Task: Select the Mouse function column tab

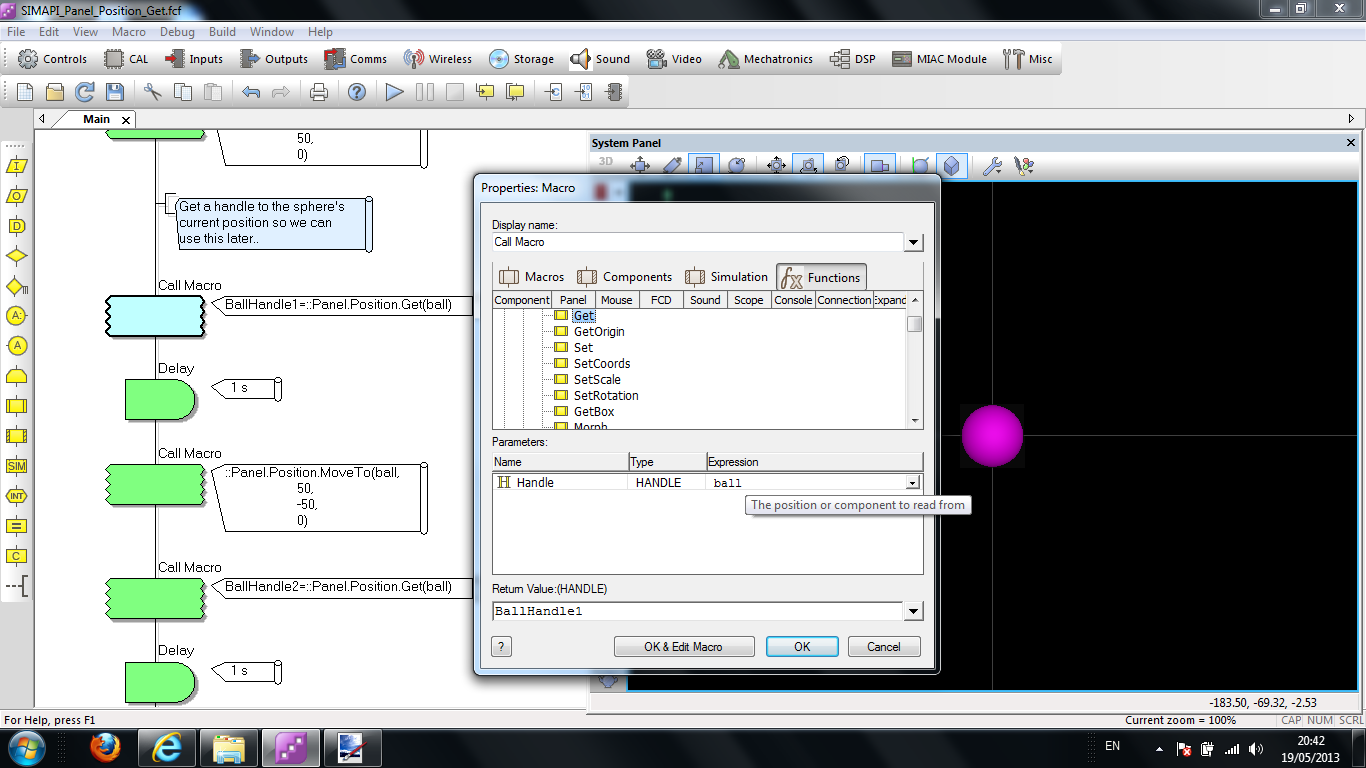Action: [616, 300]
